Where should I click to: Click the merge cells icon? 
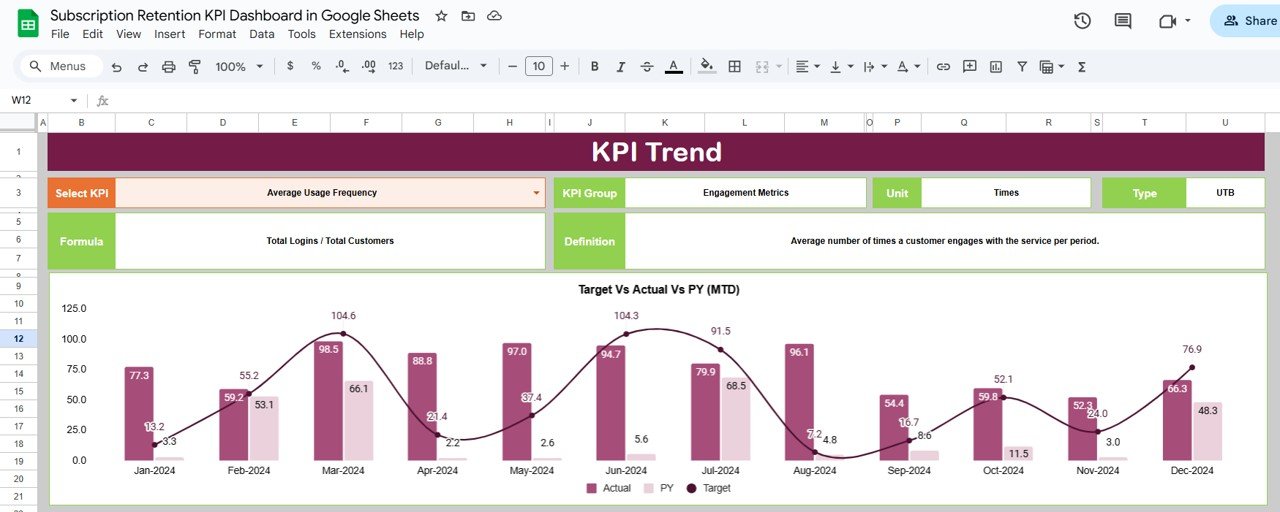coord(762,66)
